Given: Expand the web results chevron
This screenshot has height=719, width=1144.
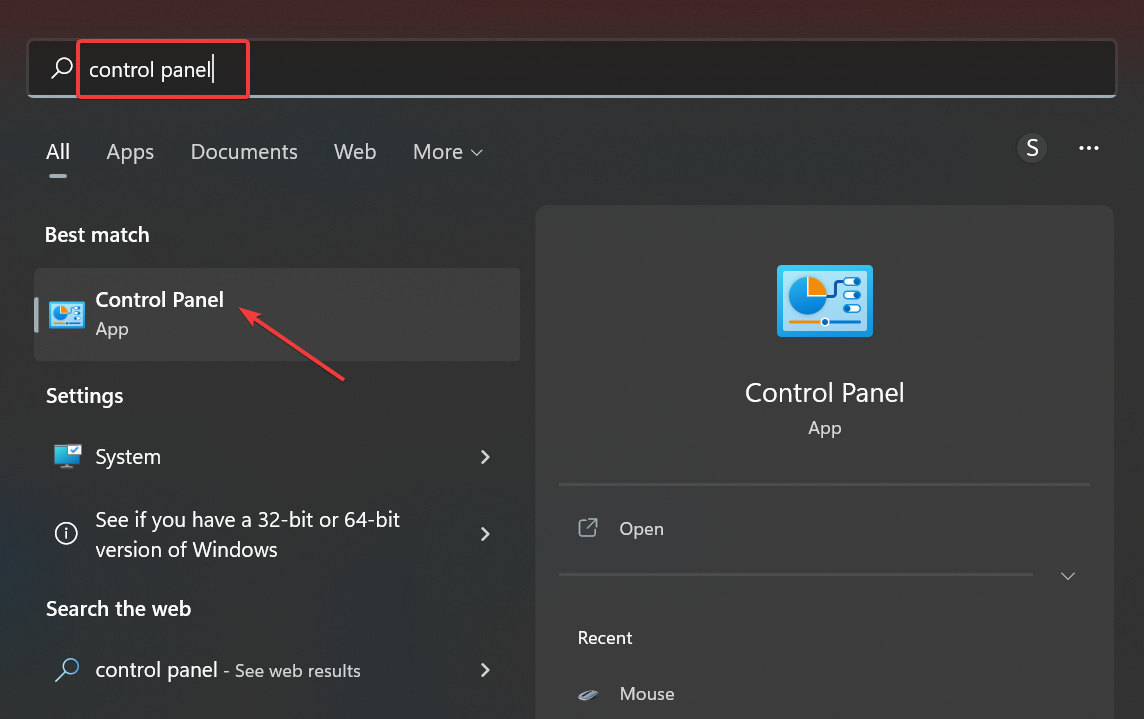Looking at the screenshot, I should coord(485,670).
